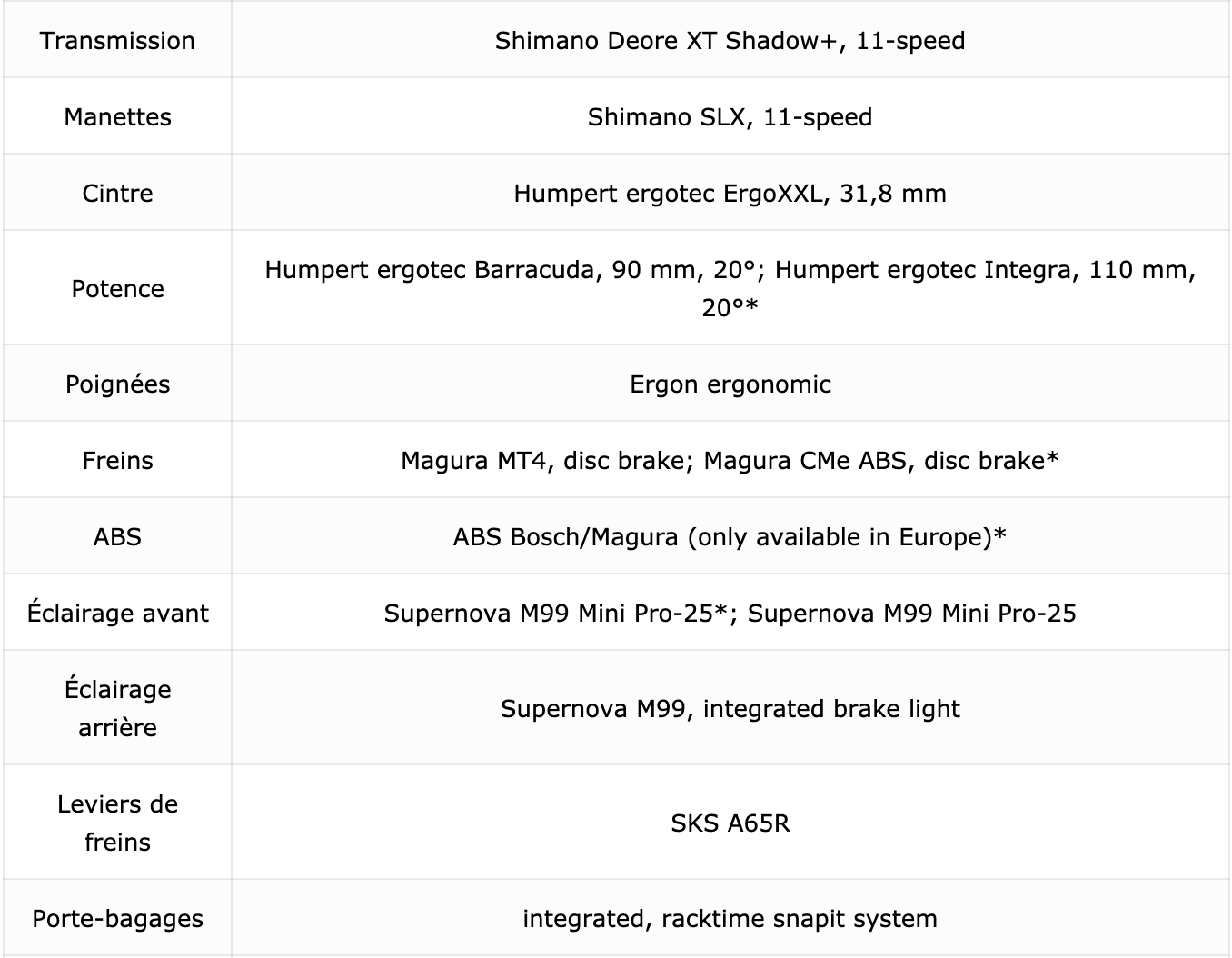The height and width of the screenshot is (958, 1232).
Task: Click the Éclairage avant label
Action: point(117,614)
